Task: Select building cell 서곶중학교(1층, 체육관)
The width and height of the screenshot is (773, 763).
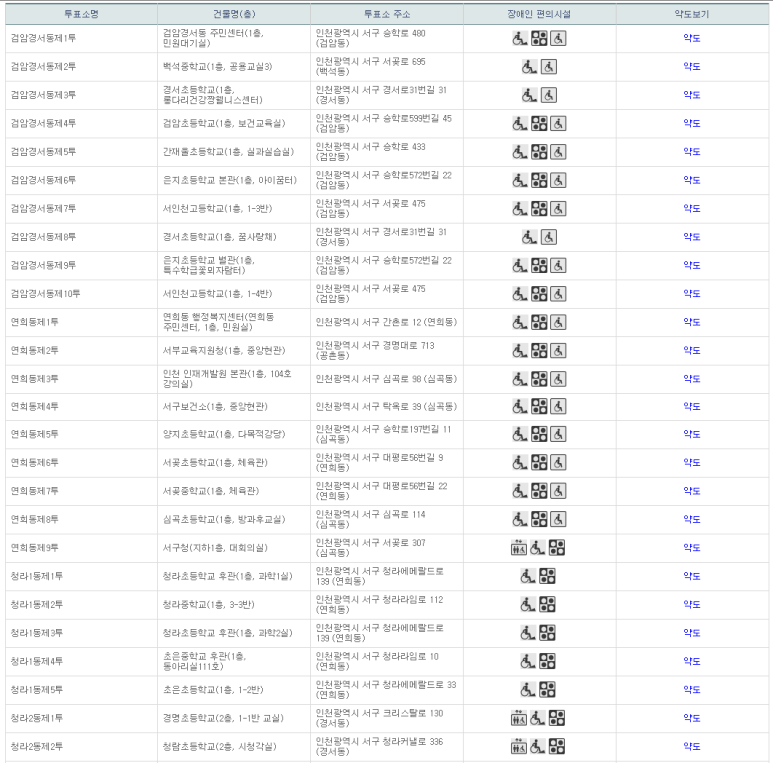Action: (211, 491)
